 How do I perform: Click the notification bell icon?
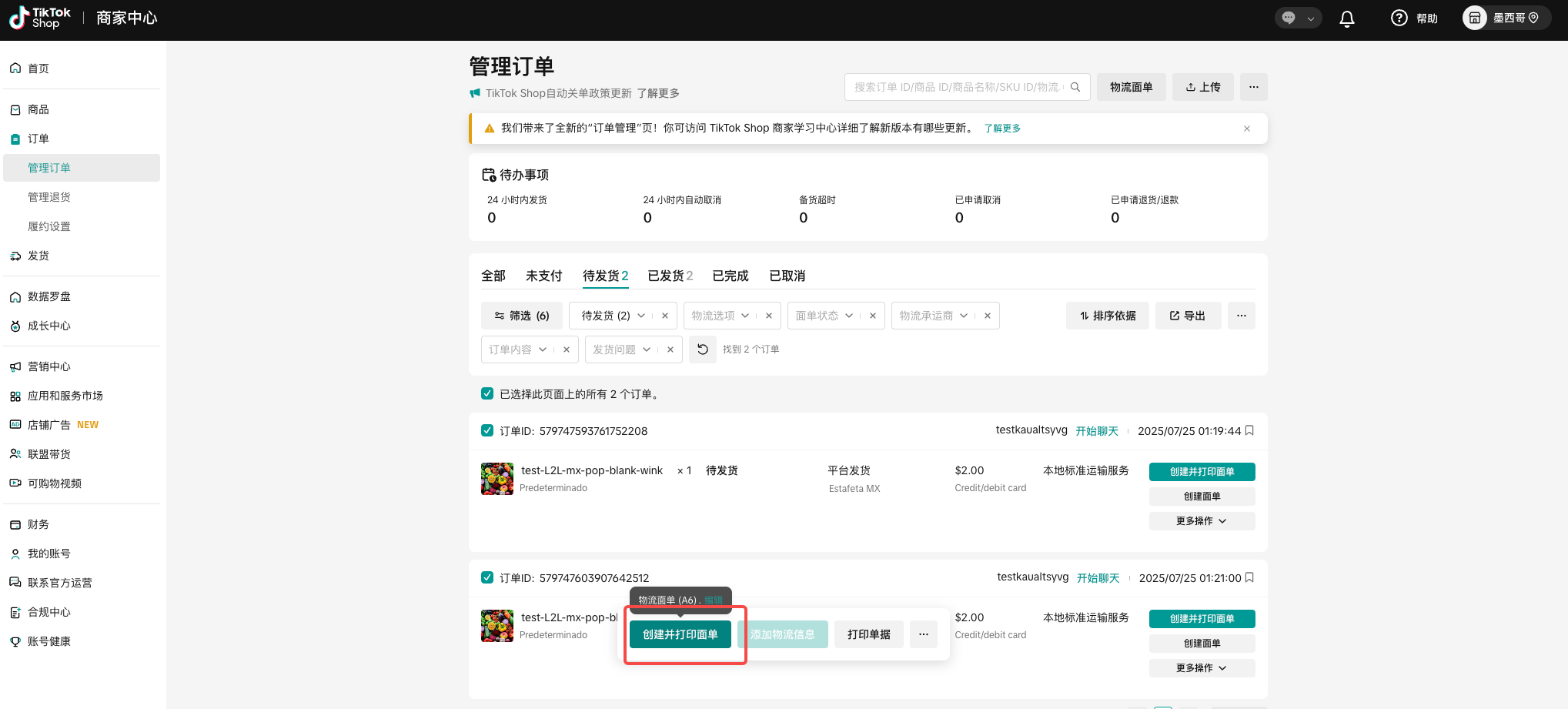[x=1346, y=18]
